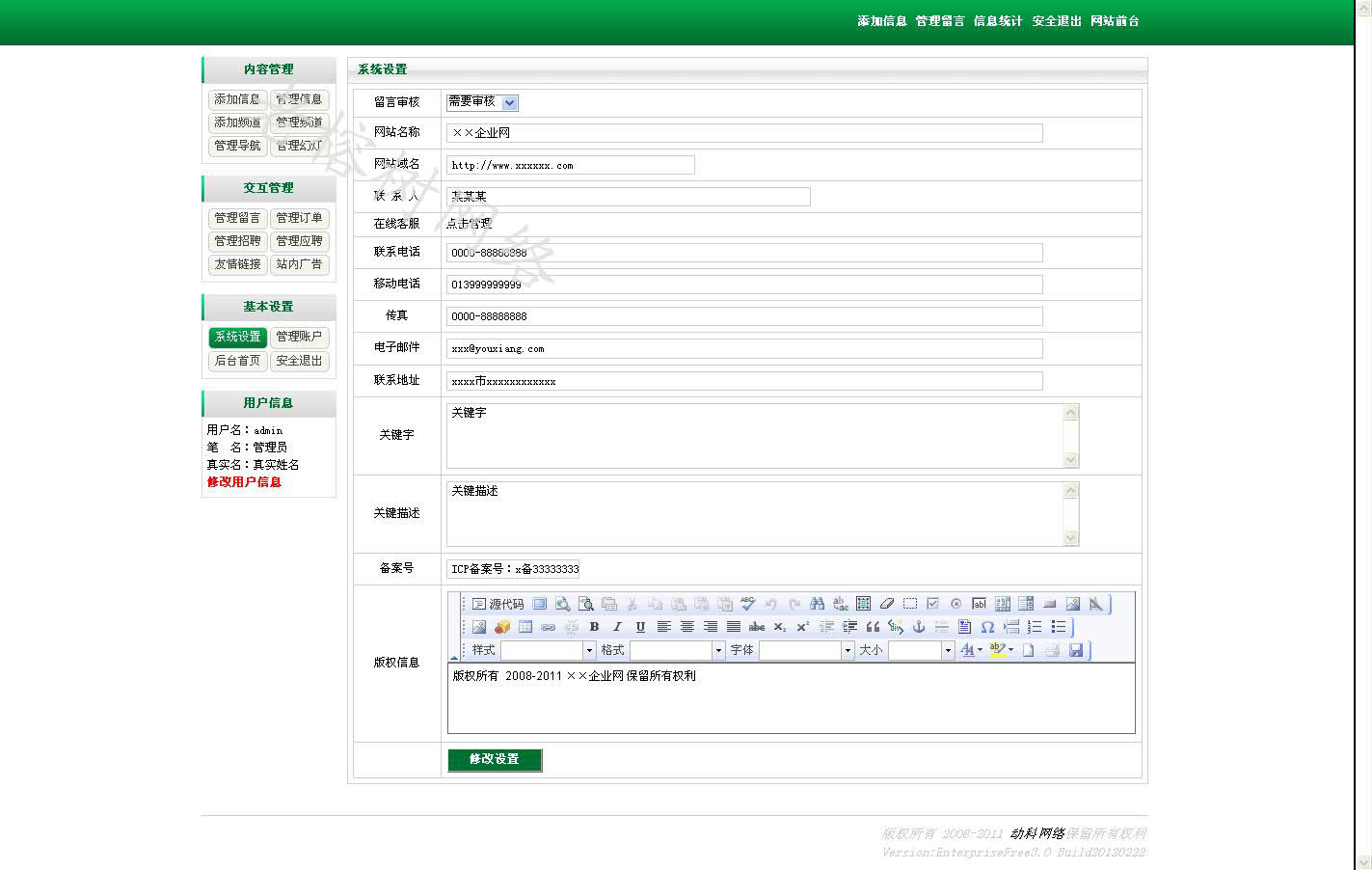
Task: Open the 大小 size dropdown
Action: [x=921, y=650]
